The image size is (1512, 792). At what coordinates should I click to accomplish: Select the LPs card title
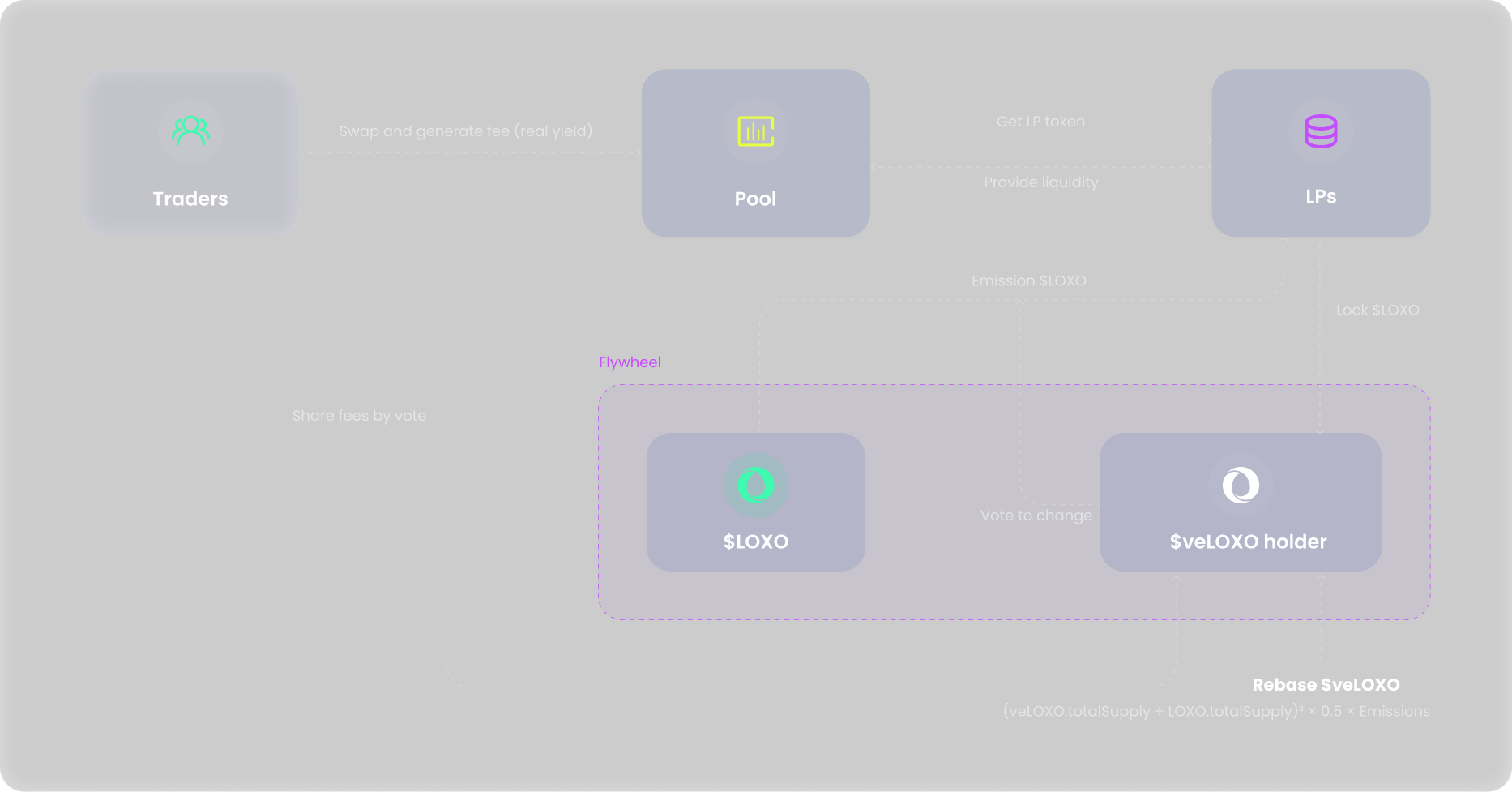coord(1321,197)
